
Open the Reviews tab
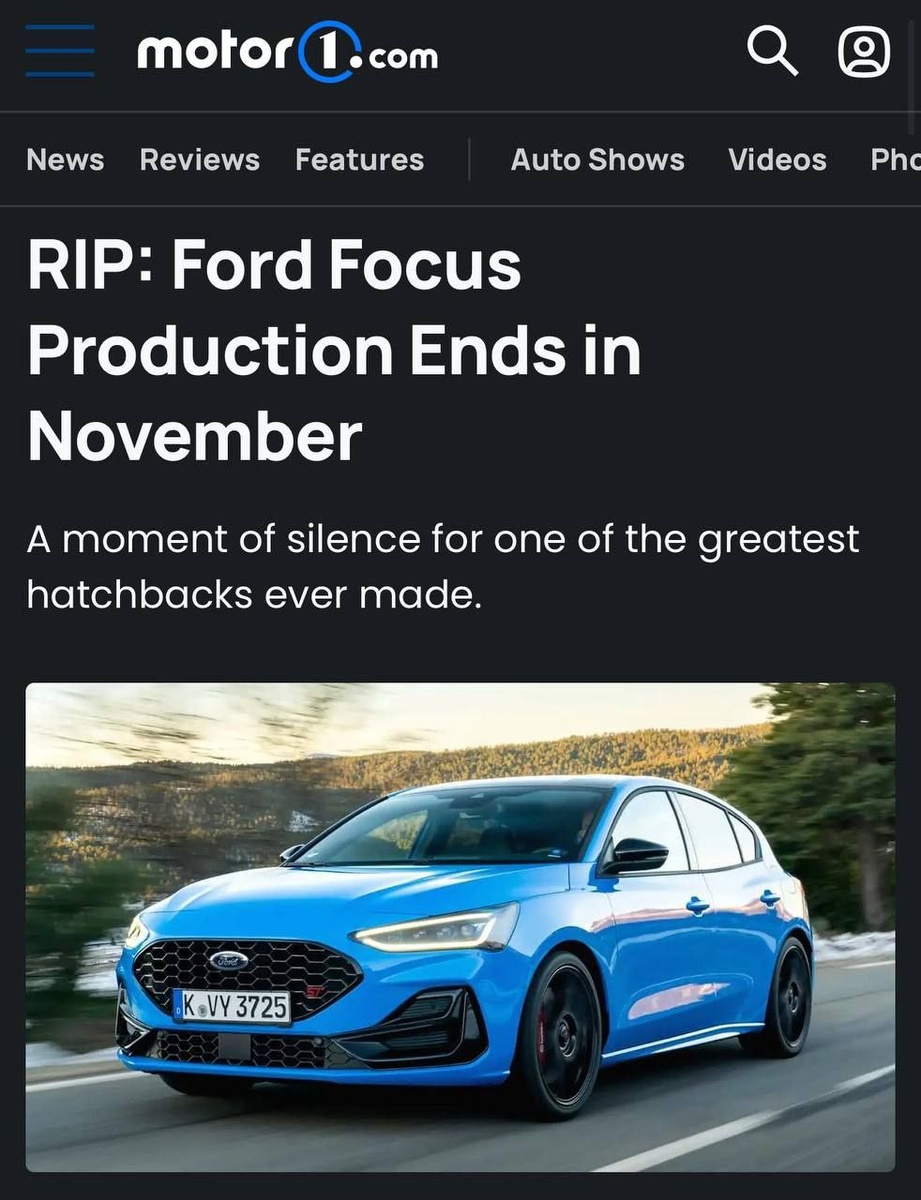pyautogui.click(x=200, y=160)
